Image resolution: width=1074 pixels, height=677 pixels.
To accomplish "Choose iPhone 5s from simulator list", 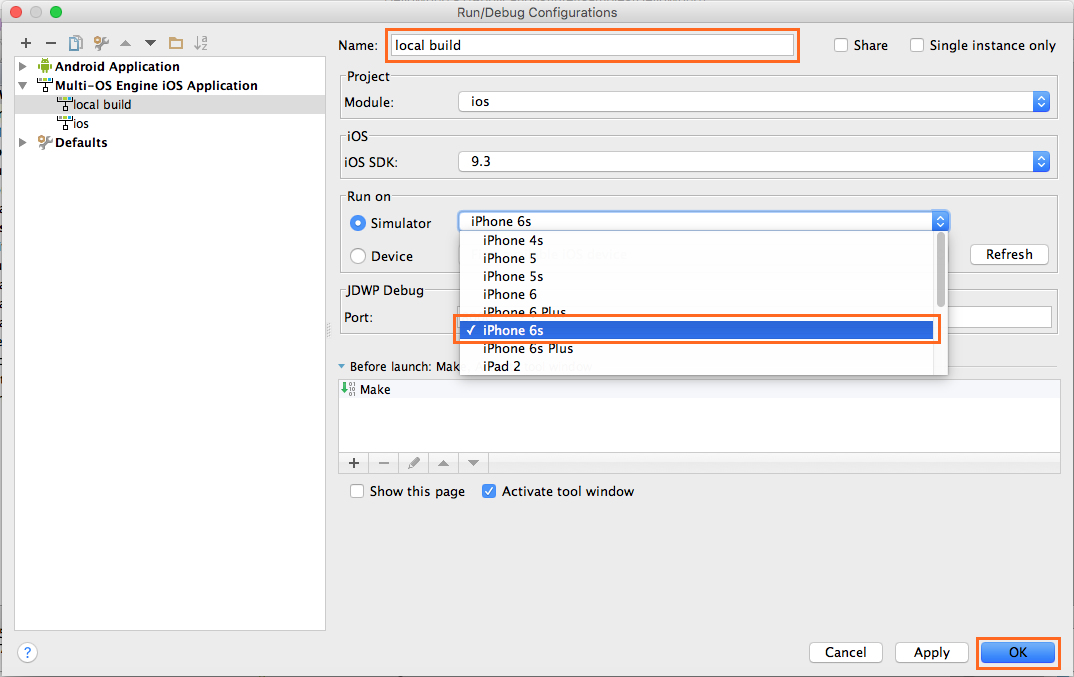I will [697, 276].
